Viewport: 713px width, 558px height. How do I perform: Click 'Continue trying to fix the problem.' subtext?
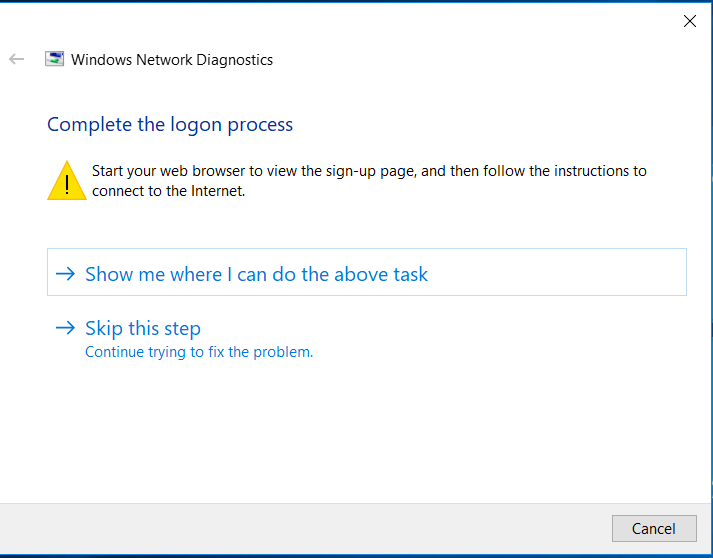point(199,352)
